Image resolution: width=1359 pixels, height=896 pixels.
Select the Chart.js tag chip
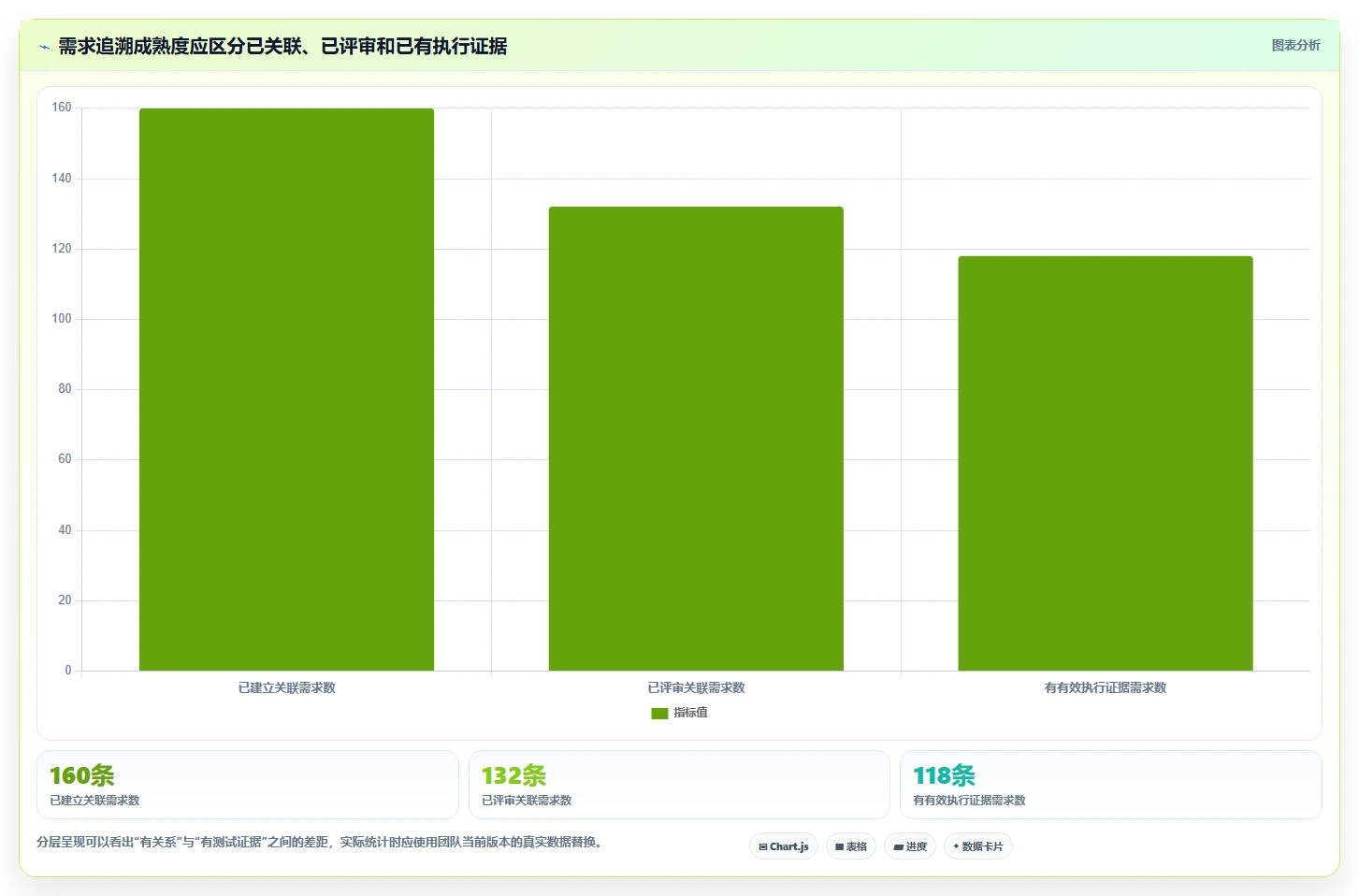tap(784, 846)
